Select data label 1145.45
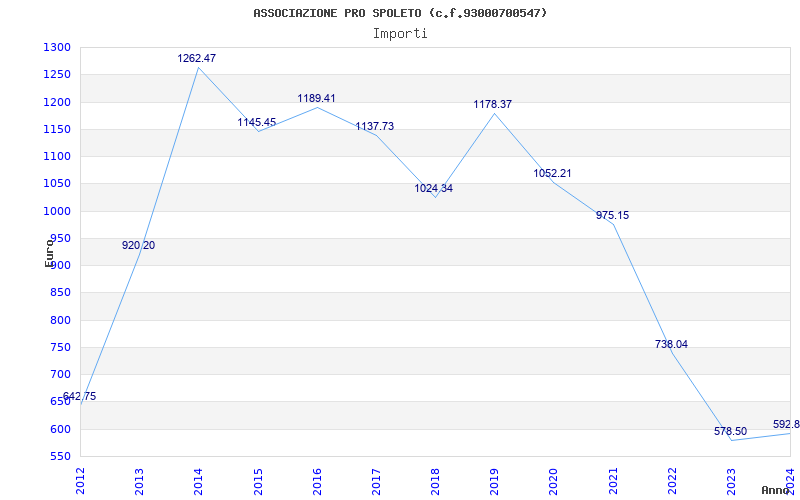This screenshot has width=800, height=500. [257, 122]
